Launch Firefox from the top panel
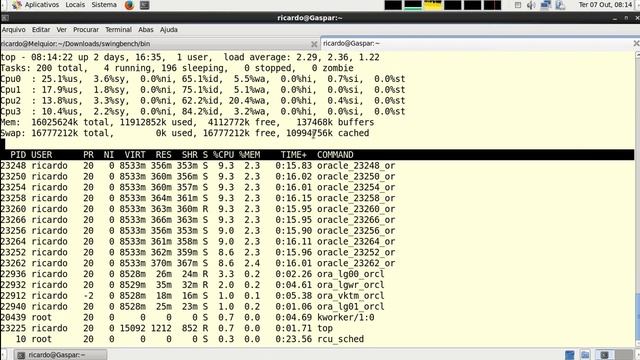640x360 pixels. click(129, 5)
